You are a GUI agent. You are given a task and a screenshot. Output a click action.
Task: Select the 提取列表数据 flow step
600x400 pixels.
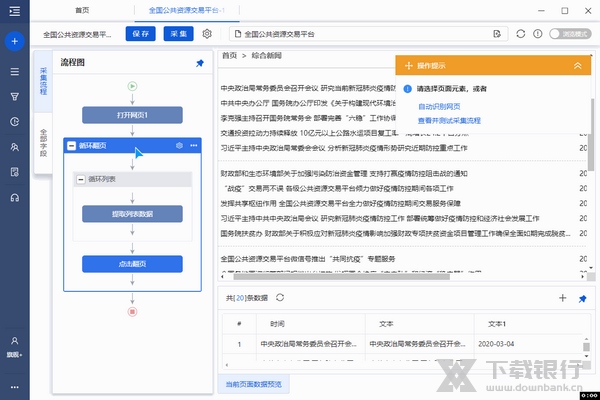pos(132,214)
